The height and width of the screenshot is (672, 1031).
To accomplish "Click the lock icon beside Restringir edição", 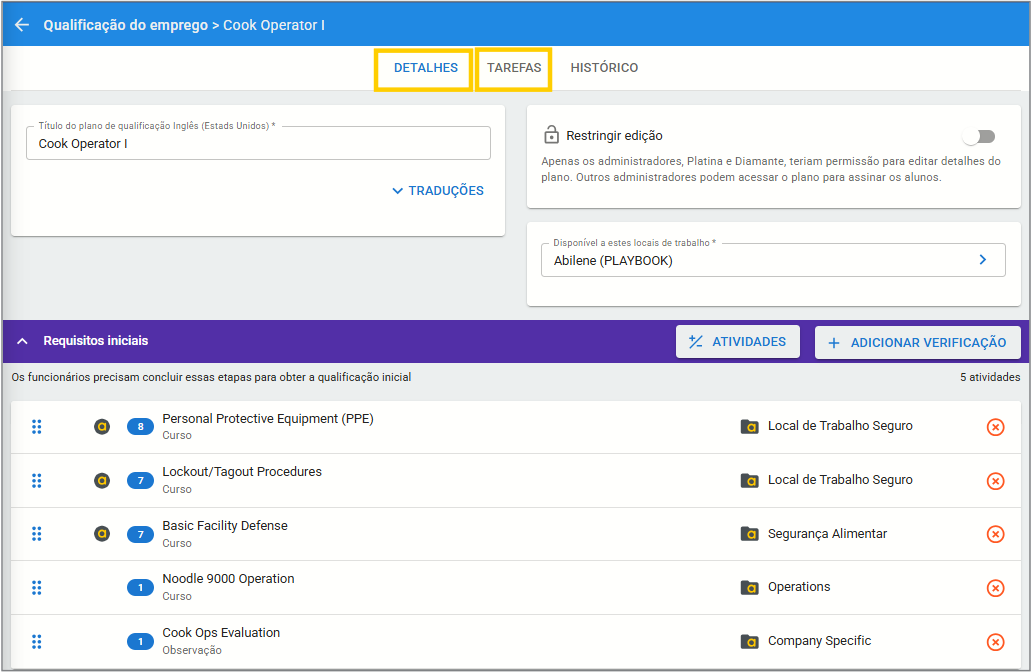I will (551, 135).
